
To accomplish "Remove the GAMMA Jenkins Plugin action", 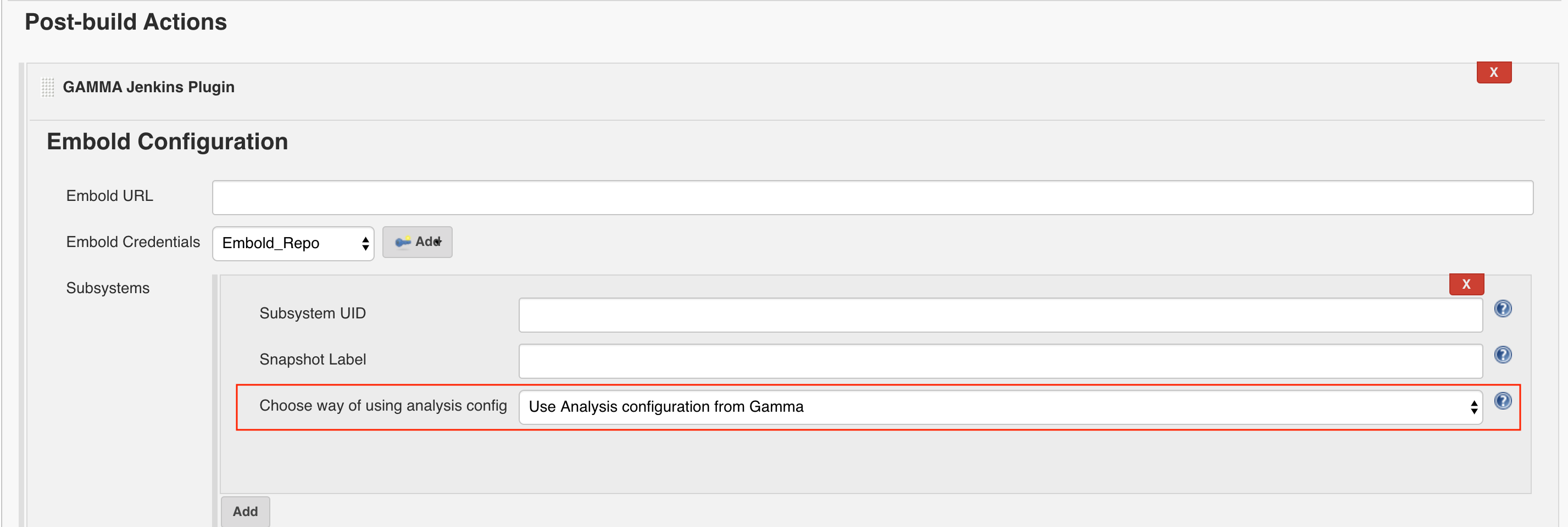I will 1494,72.
